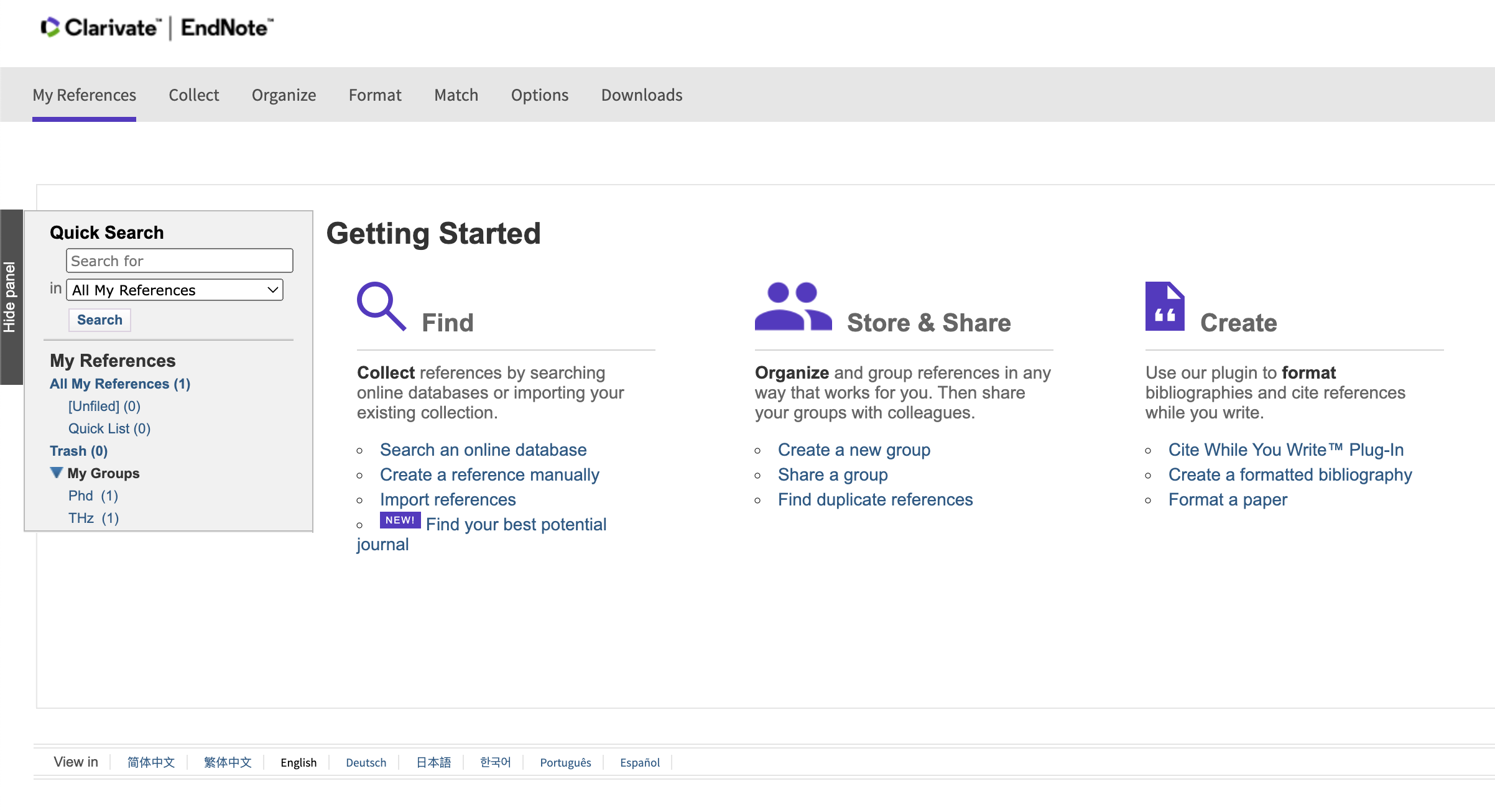The width and height of the screenshot is (1495, 812).
Task: Collapse the My Groups triangle
Action: 56,473
